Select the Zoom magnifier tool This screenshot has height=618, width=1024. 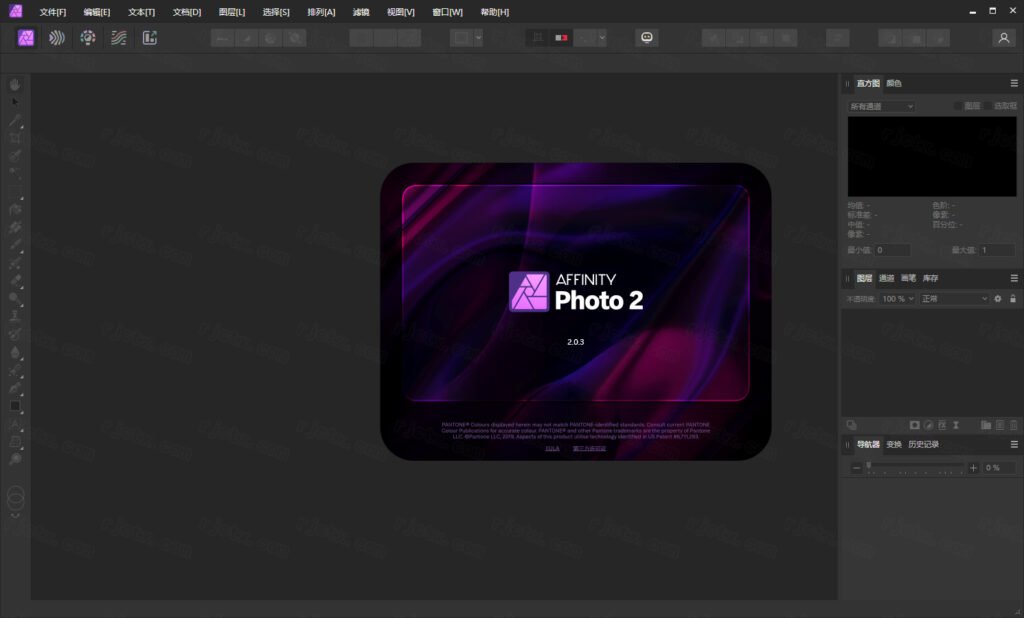click(x=15, y=459)
